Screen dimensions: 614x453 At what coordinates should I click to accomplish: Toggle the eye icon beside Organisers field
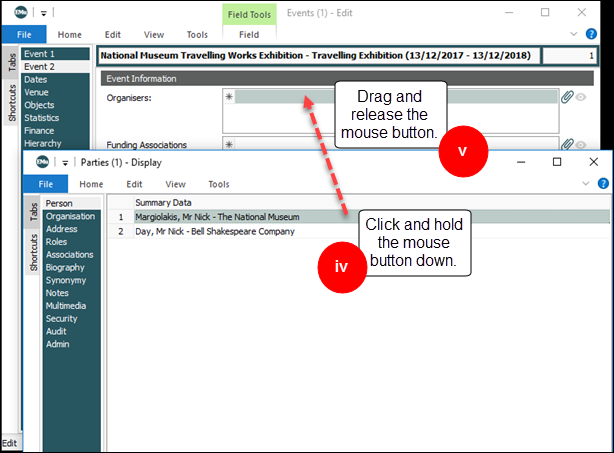[581, 97]
